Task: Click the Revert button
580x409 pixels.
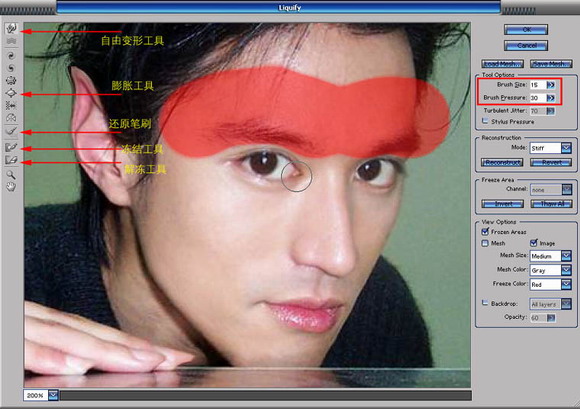Action: coord(551,162)
